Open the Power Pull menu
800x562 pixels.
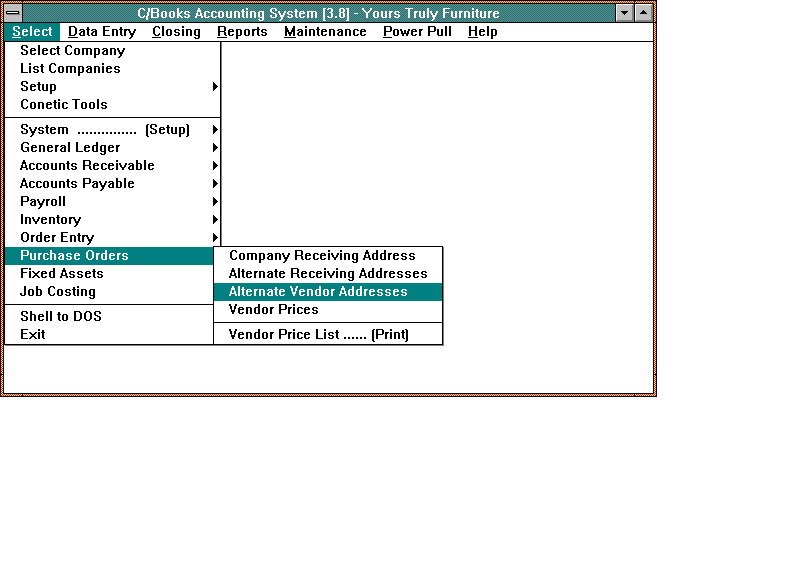[417, 32]
